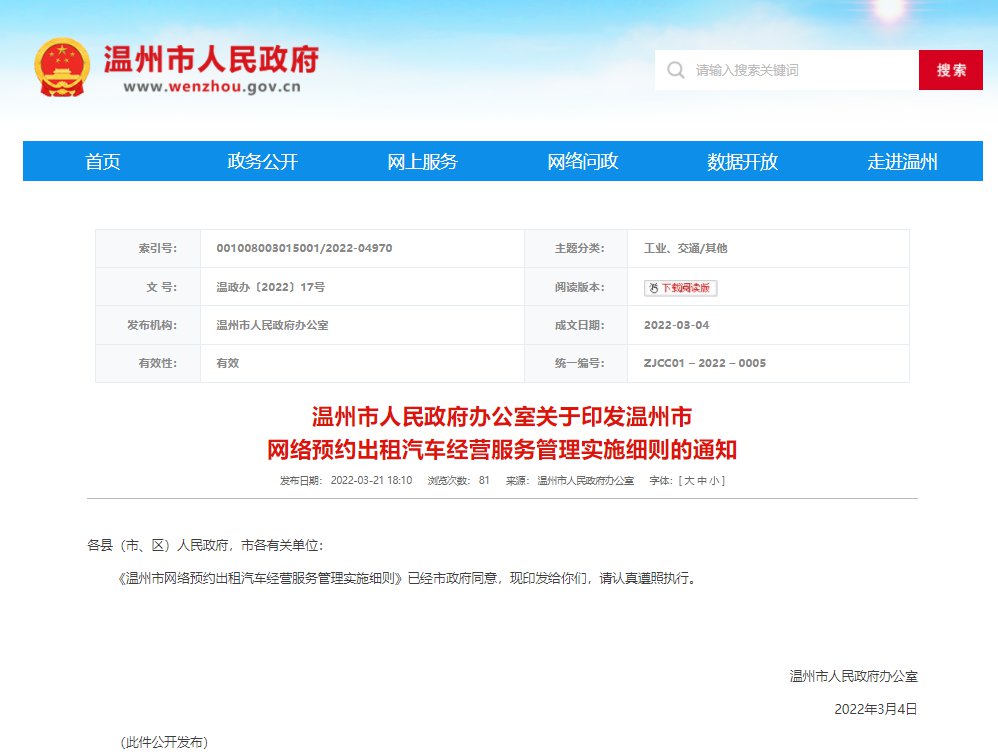Click the www.wenzhou.gov.cn URL text
Screen dimensions: 998x756
pyautogui.click(x=212, y=86)
